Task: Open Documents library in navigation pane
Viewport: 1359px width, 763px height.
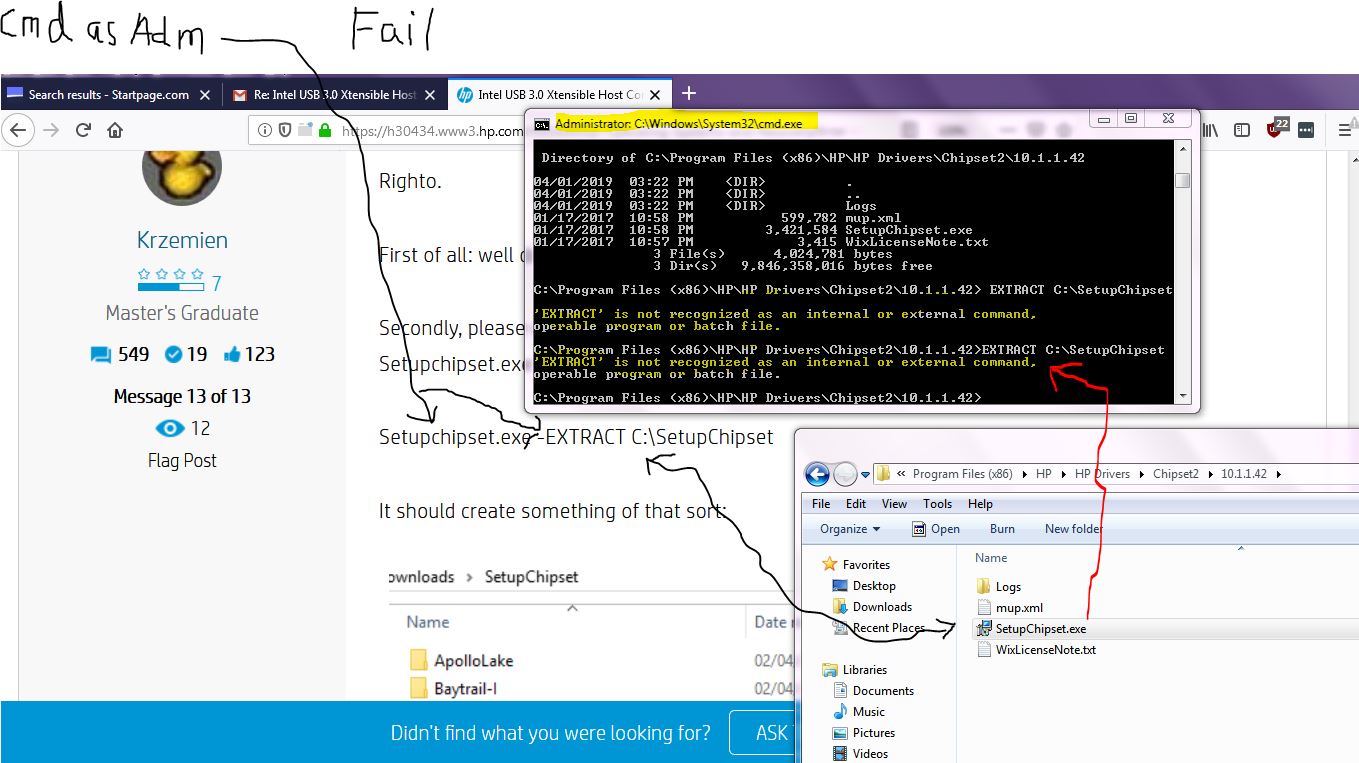Action: [883, 691]
